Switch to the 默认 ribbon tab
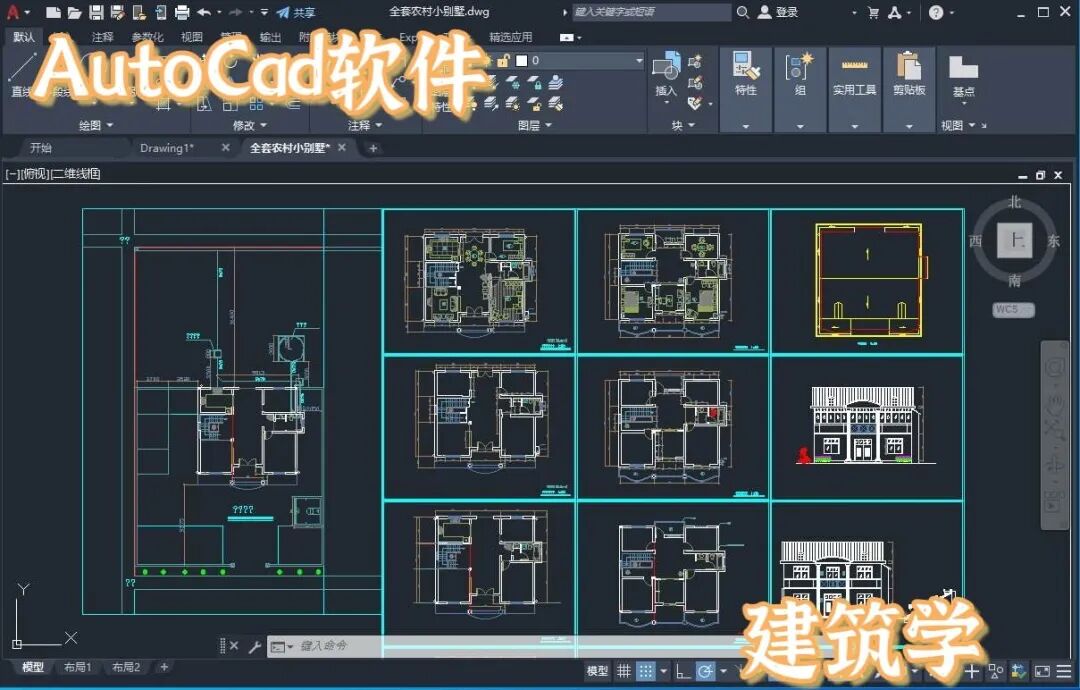This screenshot has height=690, width=1080. (x=24, y=36)
